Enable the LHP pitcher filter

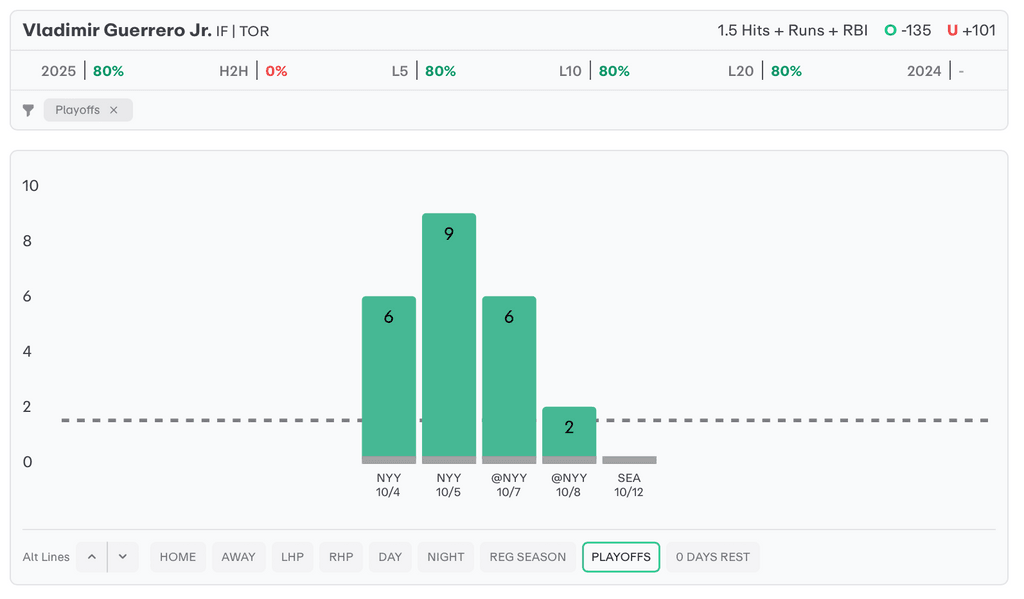[292, 557]
